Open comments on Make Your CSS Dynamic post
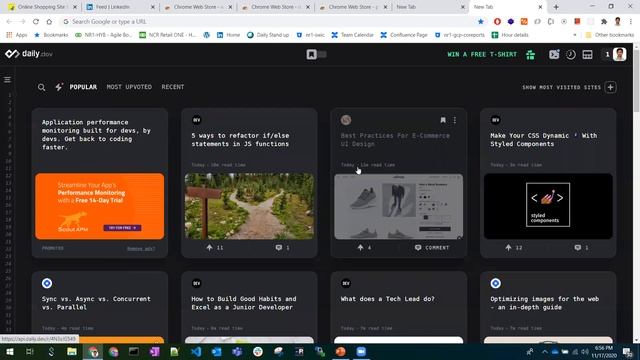The width and height of the screenshot is (640, 360). [578, 247]
